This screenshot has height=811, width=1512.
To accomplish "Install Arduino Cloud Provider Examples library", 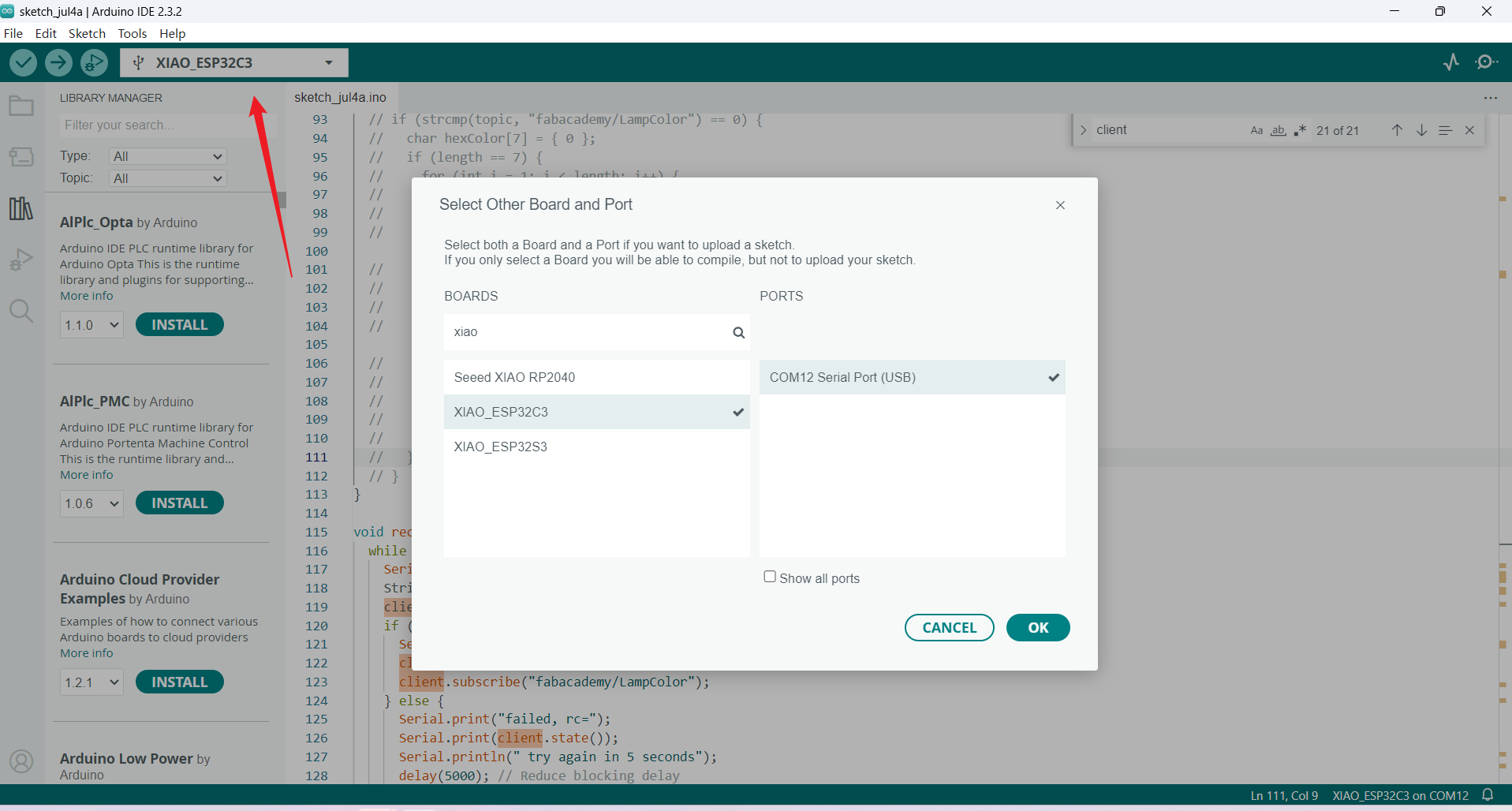I will (180, 682).
